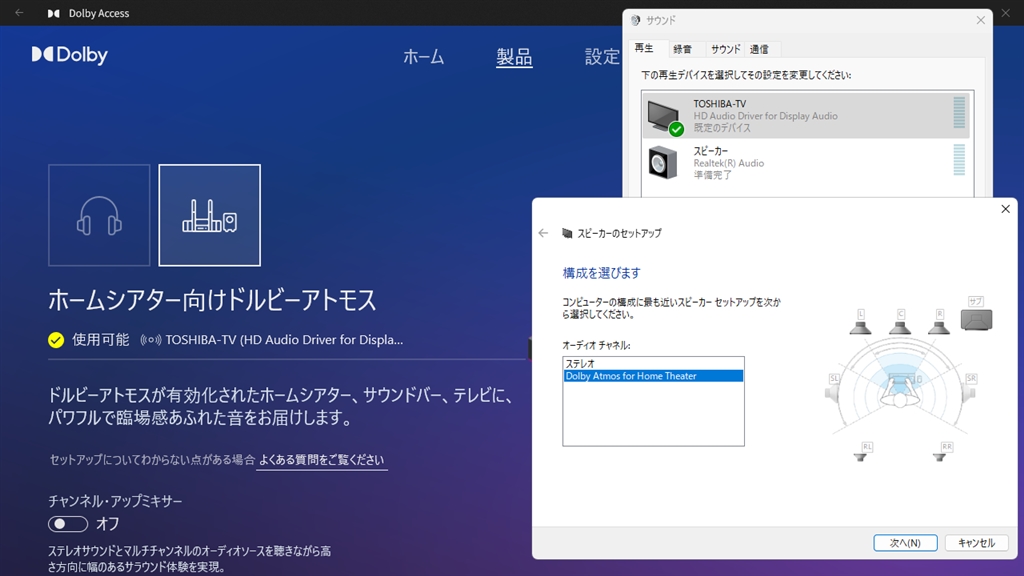Click the Dolby Access title bar icon

[54, 13]
